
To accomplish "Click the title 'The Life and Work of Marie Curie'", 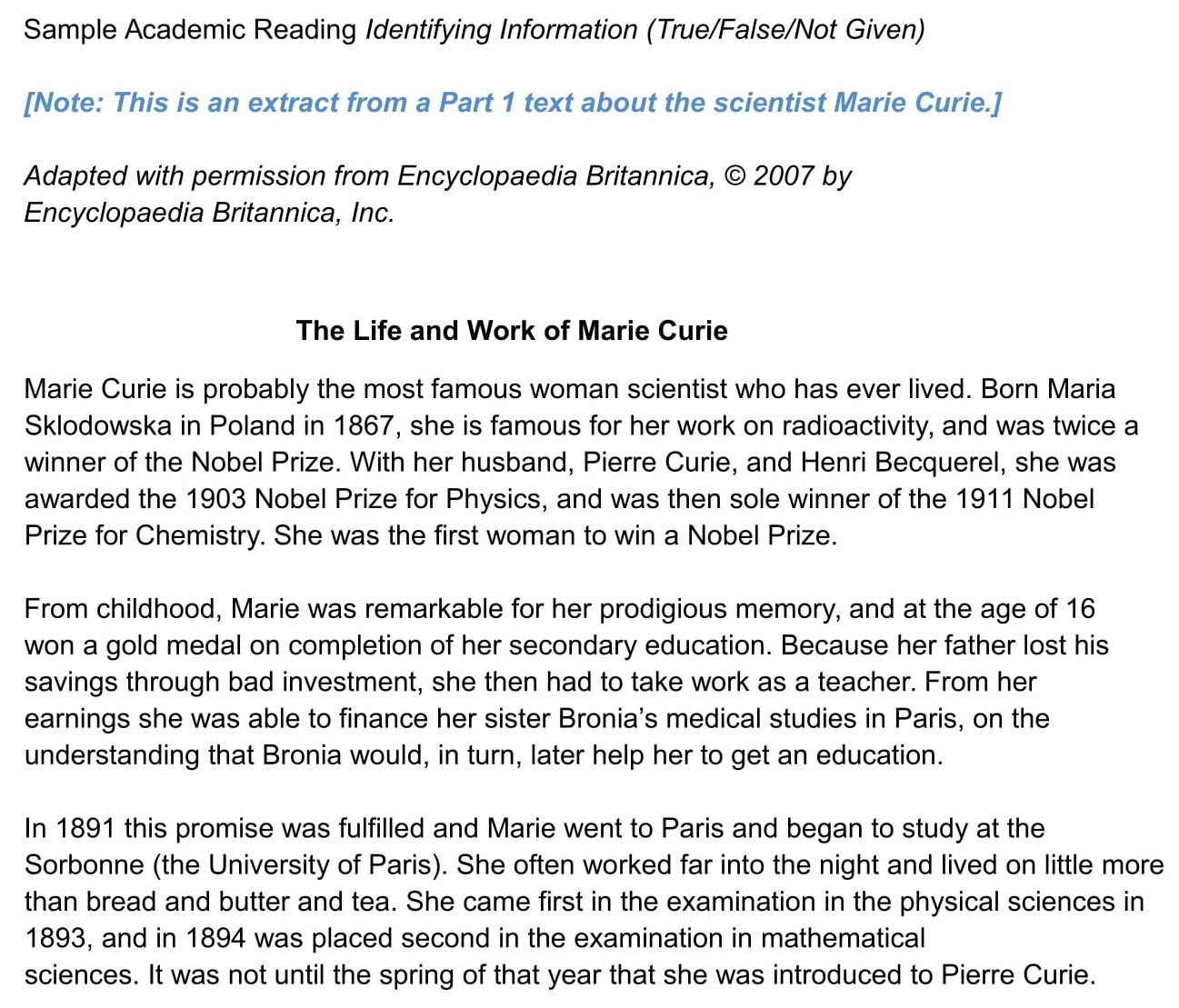I will tap(511, 330).
